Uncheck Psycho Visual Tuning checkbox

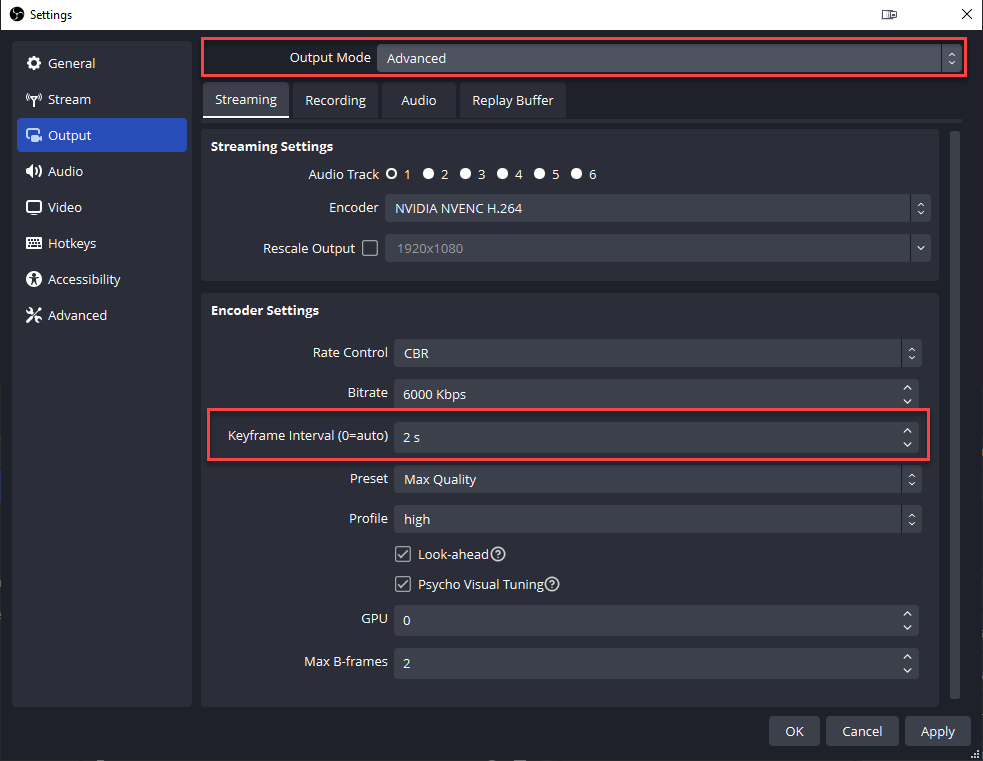[402, 584]
